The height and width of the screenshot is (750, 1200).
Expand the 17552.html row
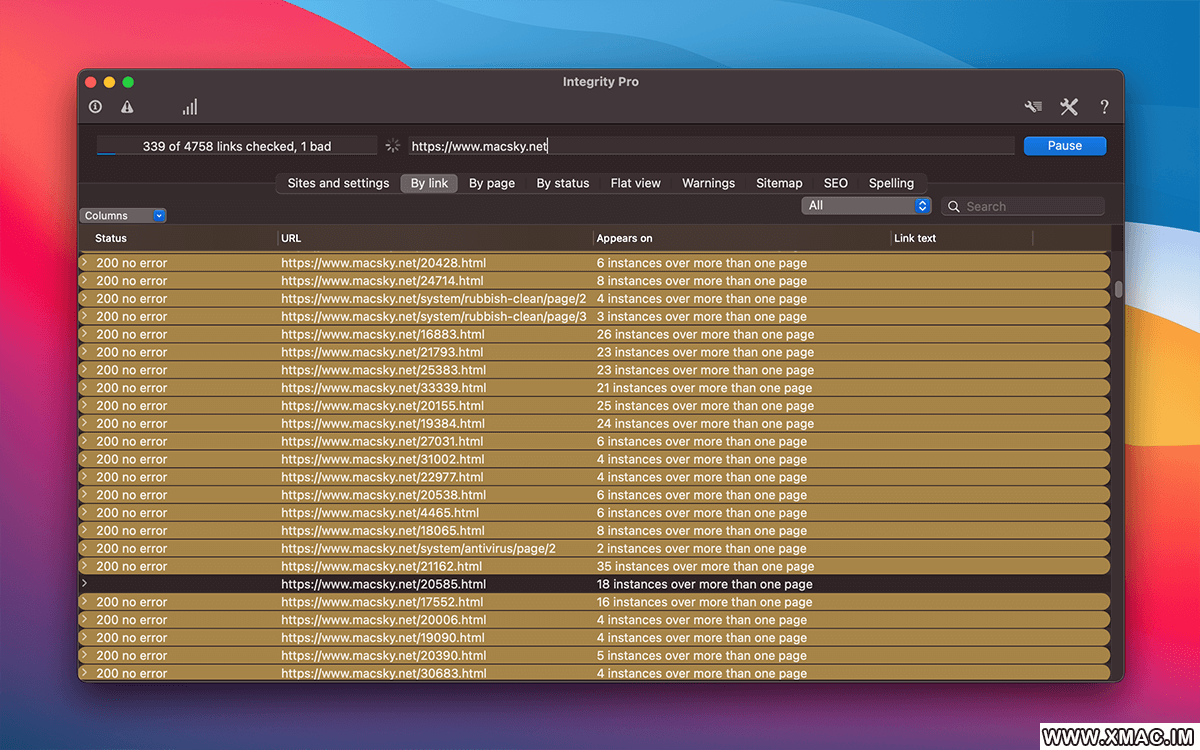pyautogui.click(x=85, y=602)
